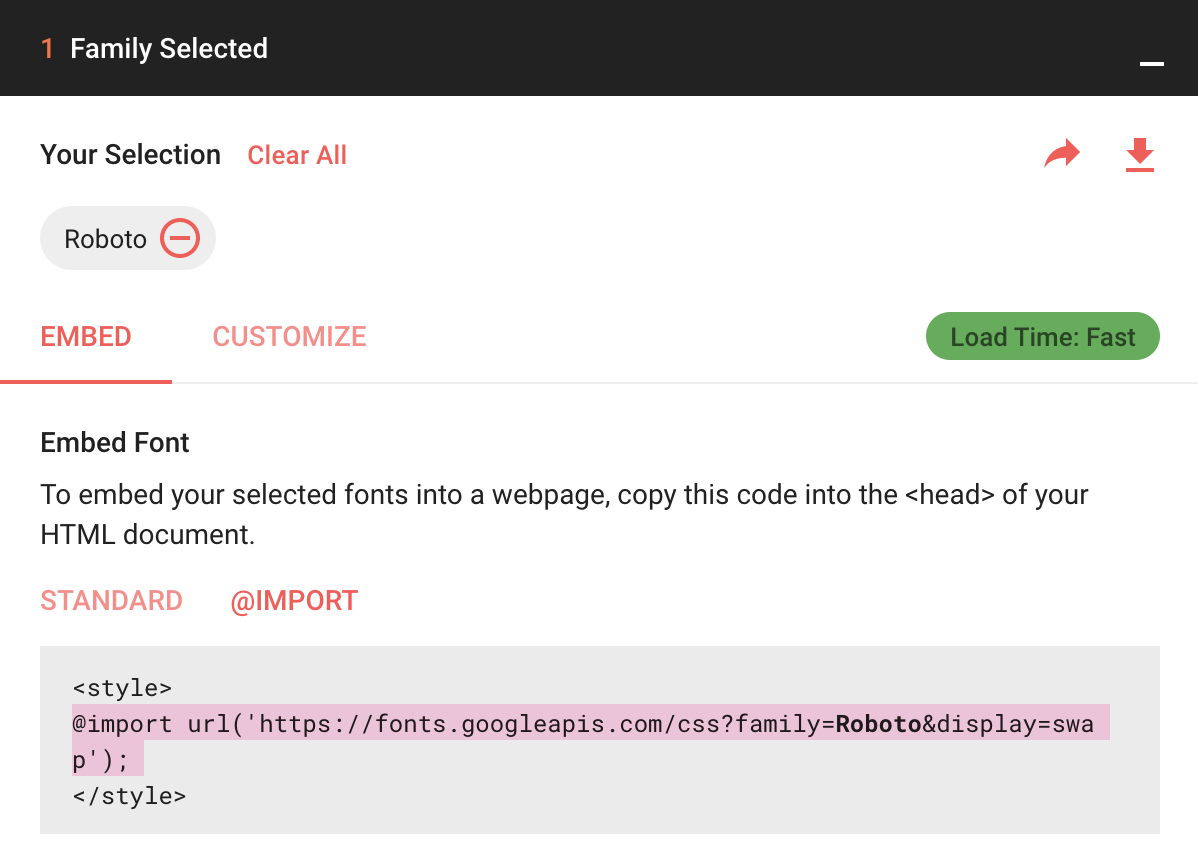Click the Roboto chip label
Viewport: 1198px width, 860px height.
point(105,239)
